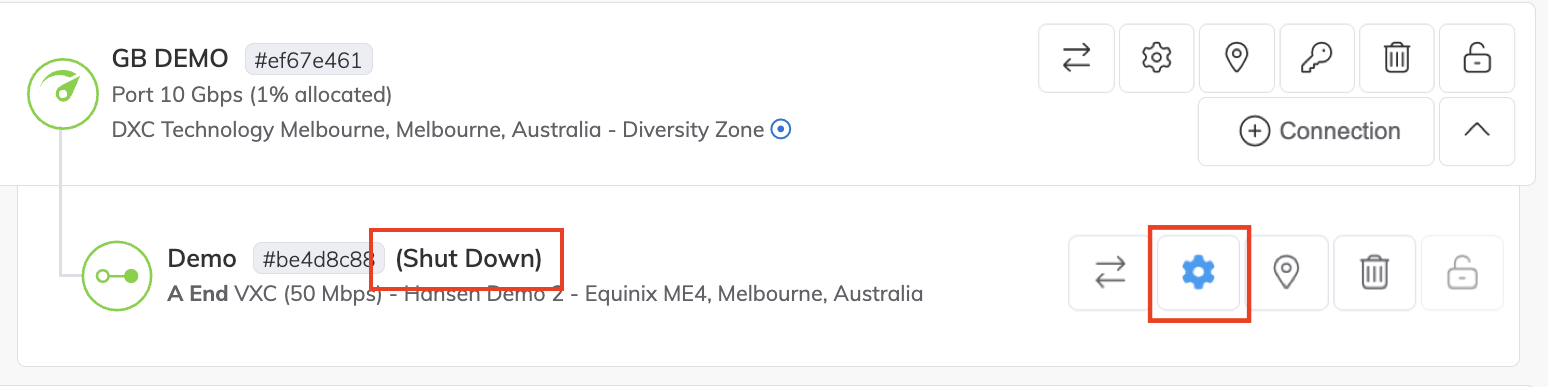Click the blue Diversity Zone indicator
Image resolution: width=1548 pixels, height=387 pixels.
click(782, 129)
